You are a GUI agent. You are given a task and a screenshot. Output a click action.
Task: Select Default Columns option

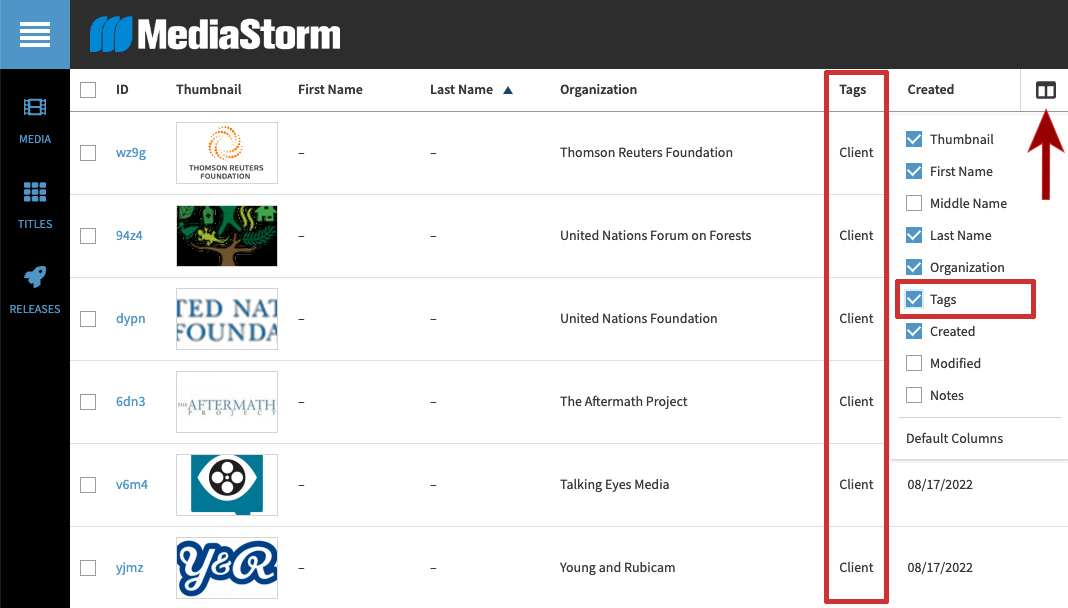click(x=954, y=438)
